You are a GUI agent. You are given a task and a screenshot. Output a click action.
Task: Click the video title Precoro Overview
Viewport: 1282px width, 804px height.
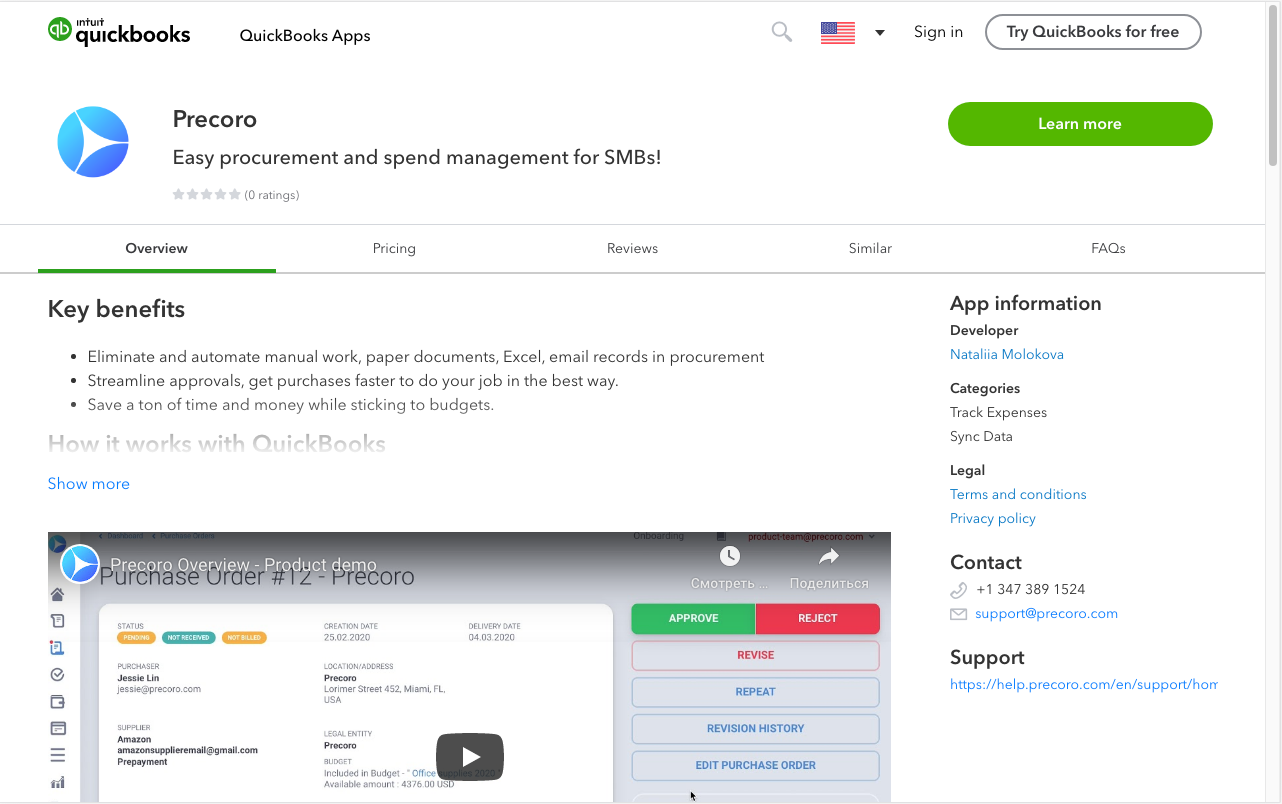[244, 564]
